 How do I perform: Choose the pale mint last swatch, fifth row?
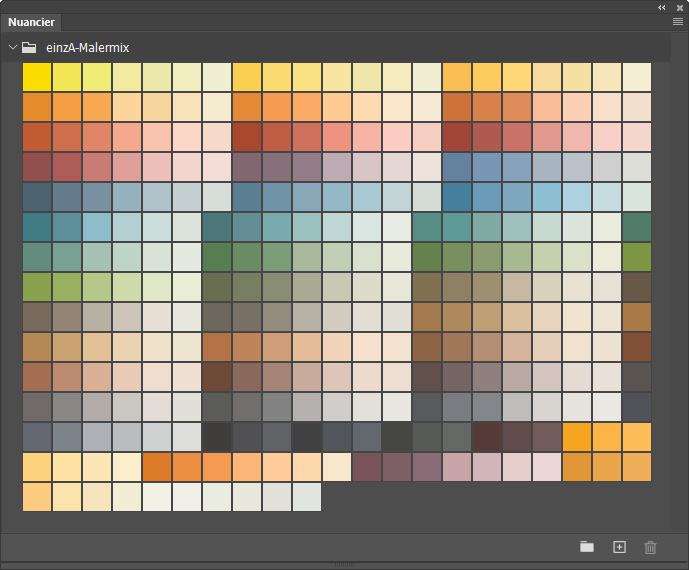tap(637, 197)
